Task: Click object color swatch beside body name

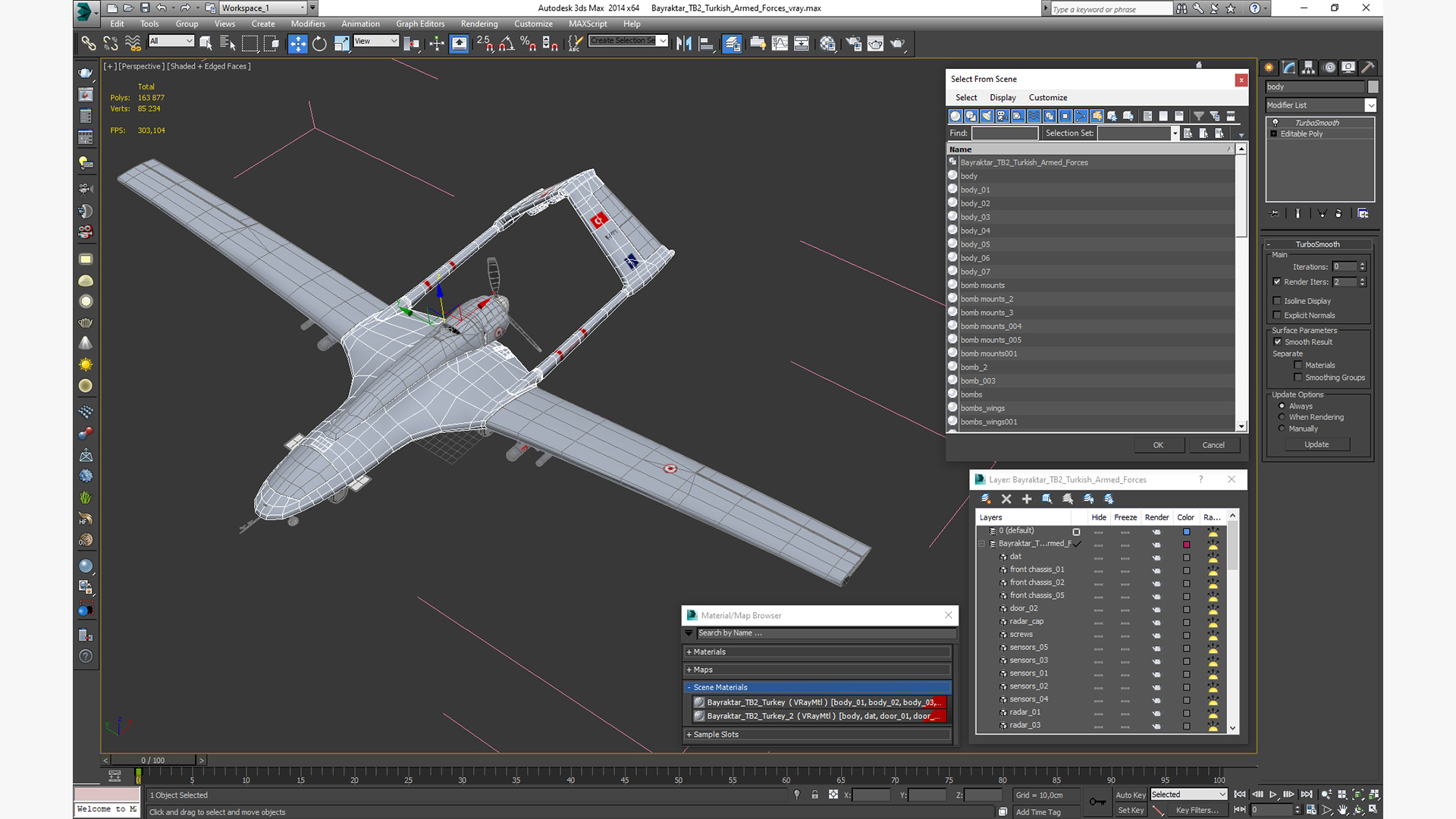Action: [x=1373, y=87]
